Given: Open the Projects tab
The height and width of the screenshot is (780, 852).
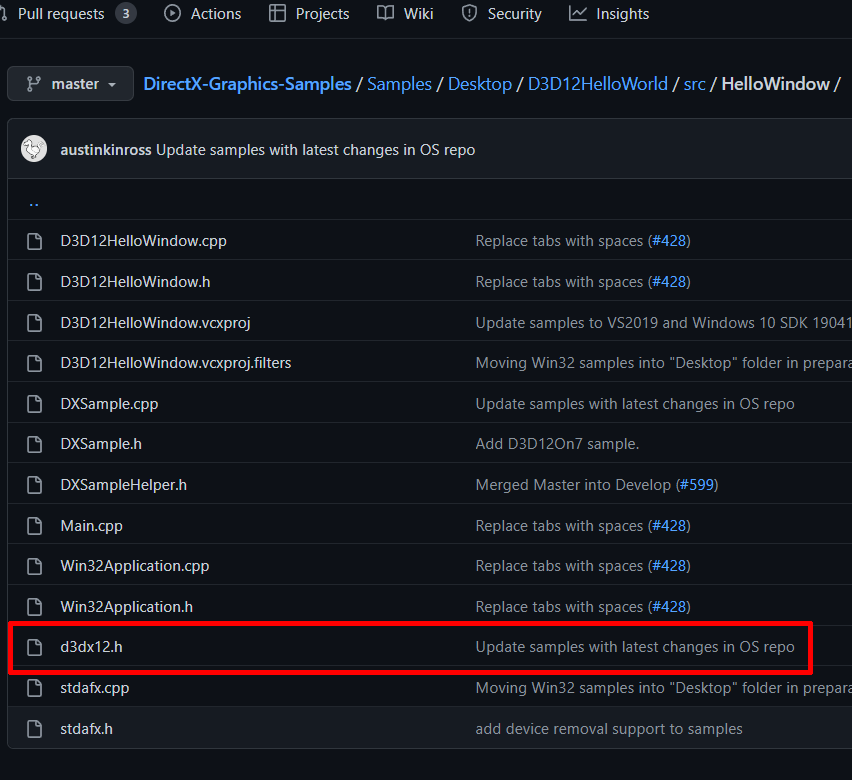Looking at the screenshot, I should coord(309,14).
